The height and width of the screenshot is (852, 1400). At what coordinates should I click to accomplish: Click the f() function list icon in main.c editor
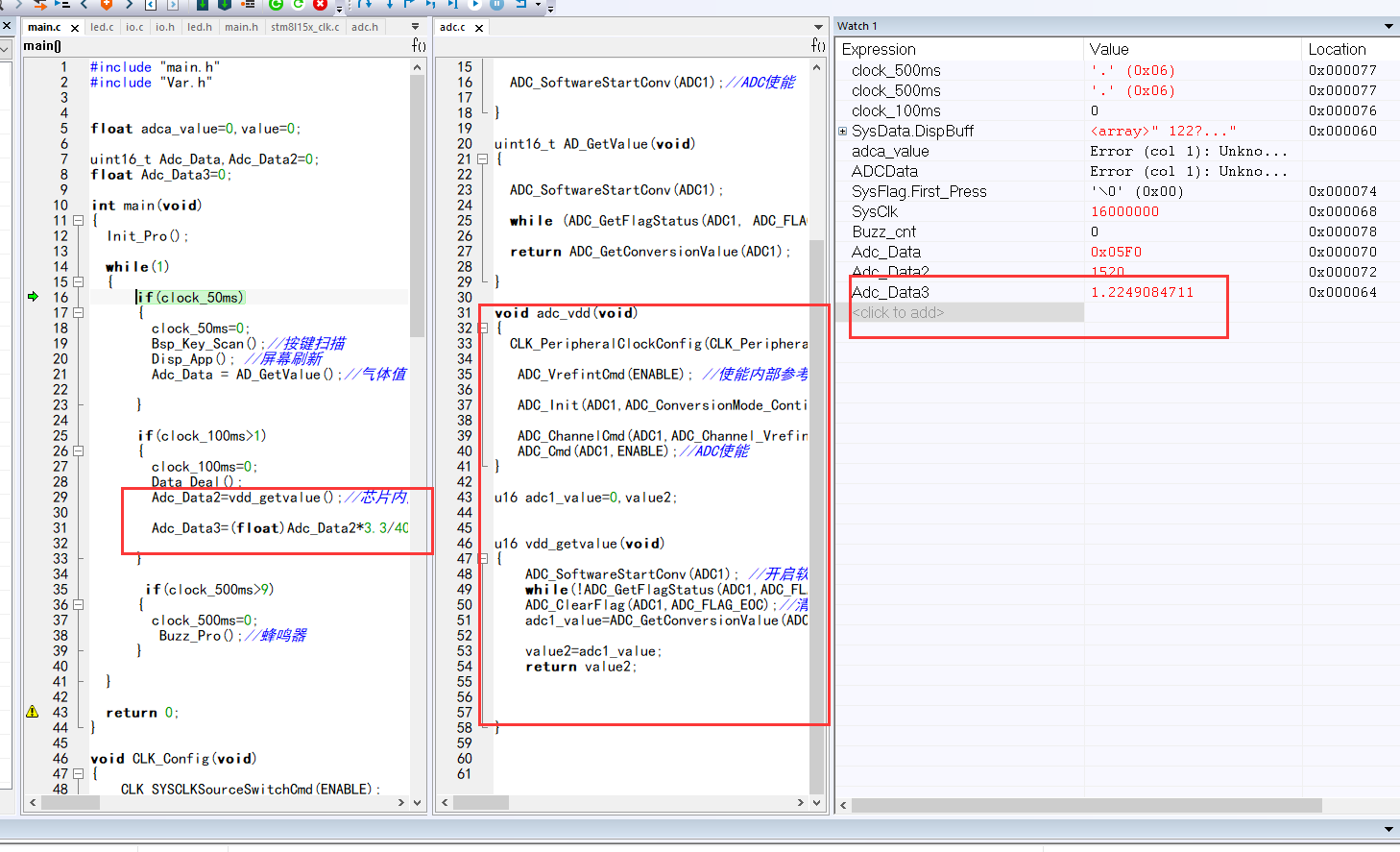point(419,44)
